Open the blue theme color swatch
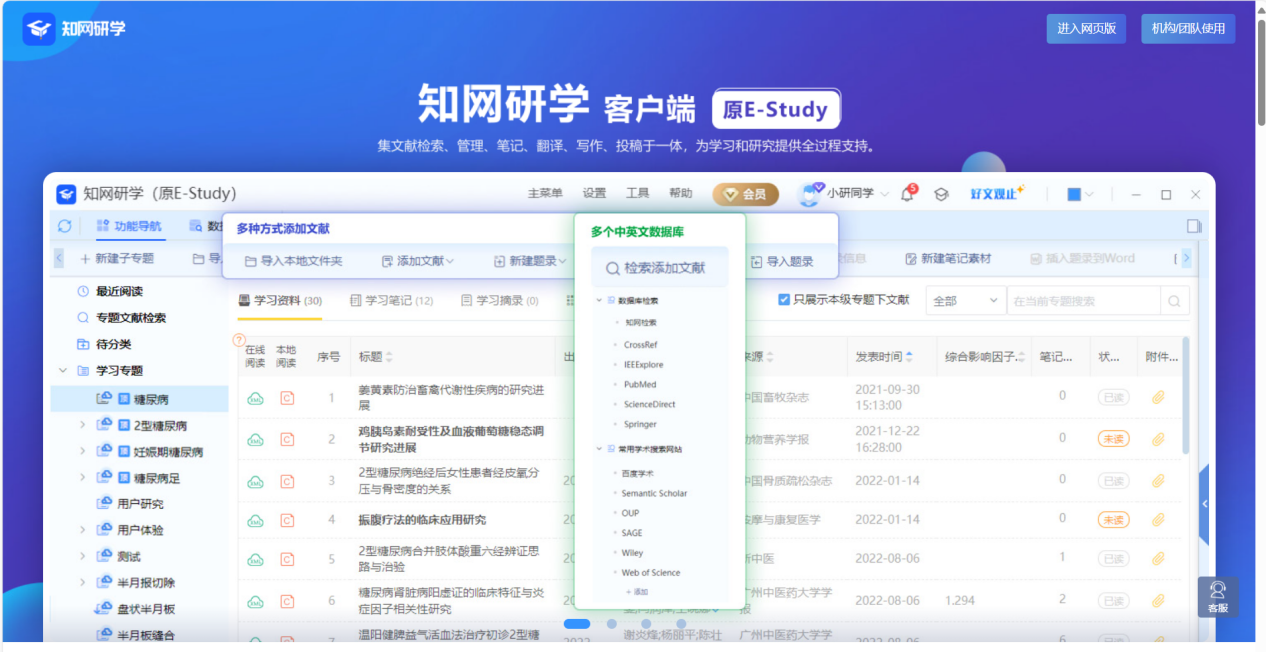The height and width of the screenshot is (652, 1266). [1074, 194]
